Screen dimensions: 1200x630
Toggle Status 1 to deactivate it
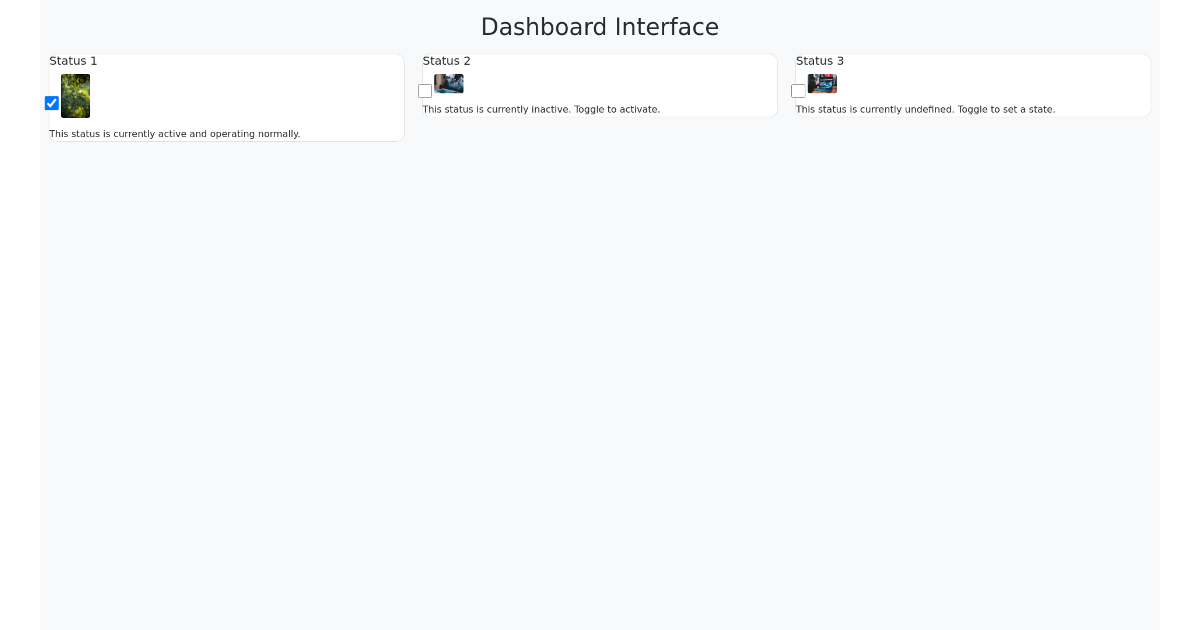52,103
